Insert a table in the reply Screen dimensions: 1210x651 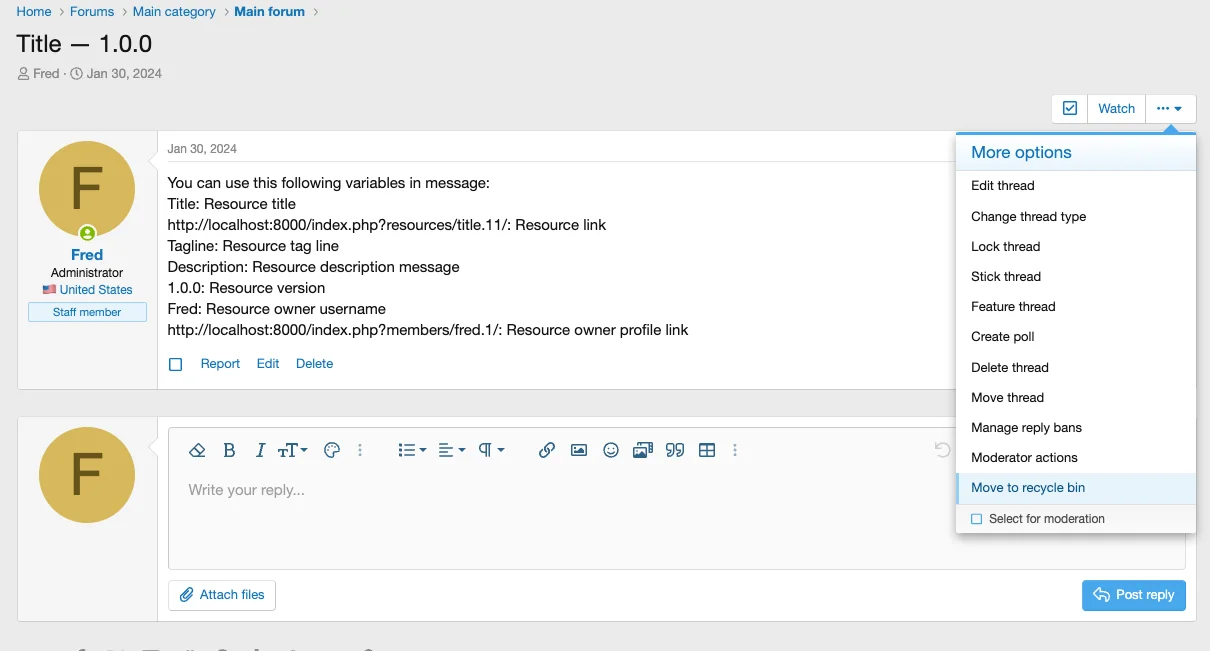pyautogui.click(x=707, y=451)
